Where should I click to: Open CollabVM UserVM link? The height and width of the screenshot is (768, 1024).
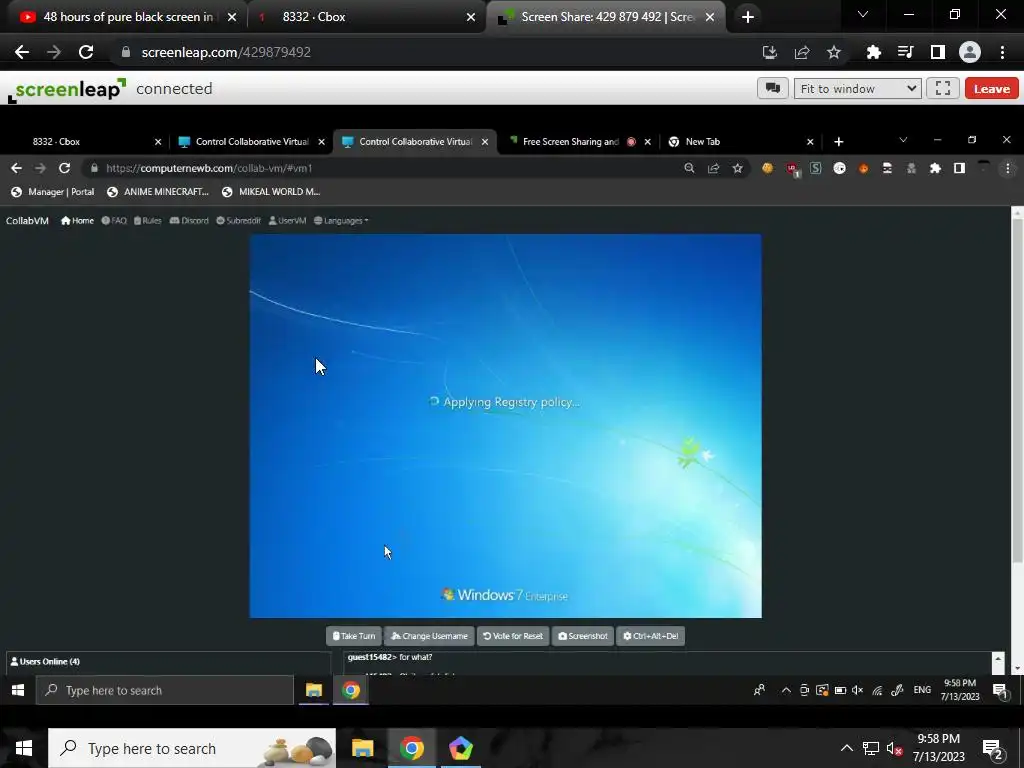pos(287,221)
